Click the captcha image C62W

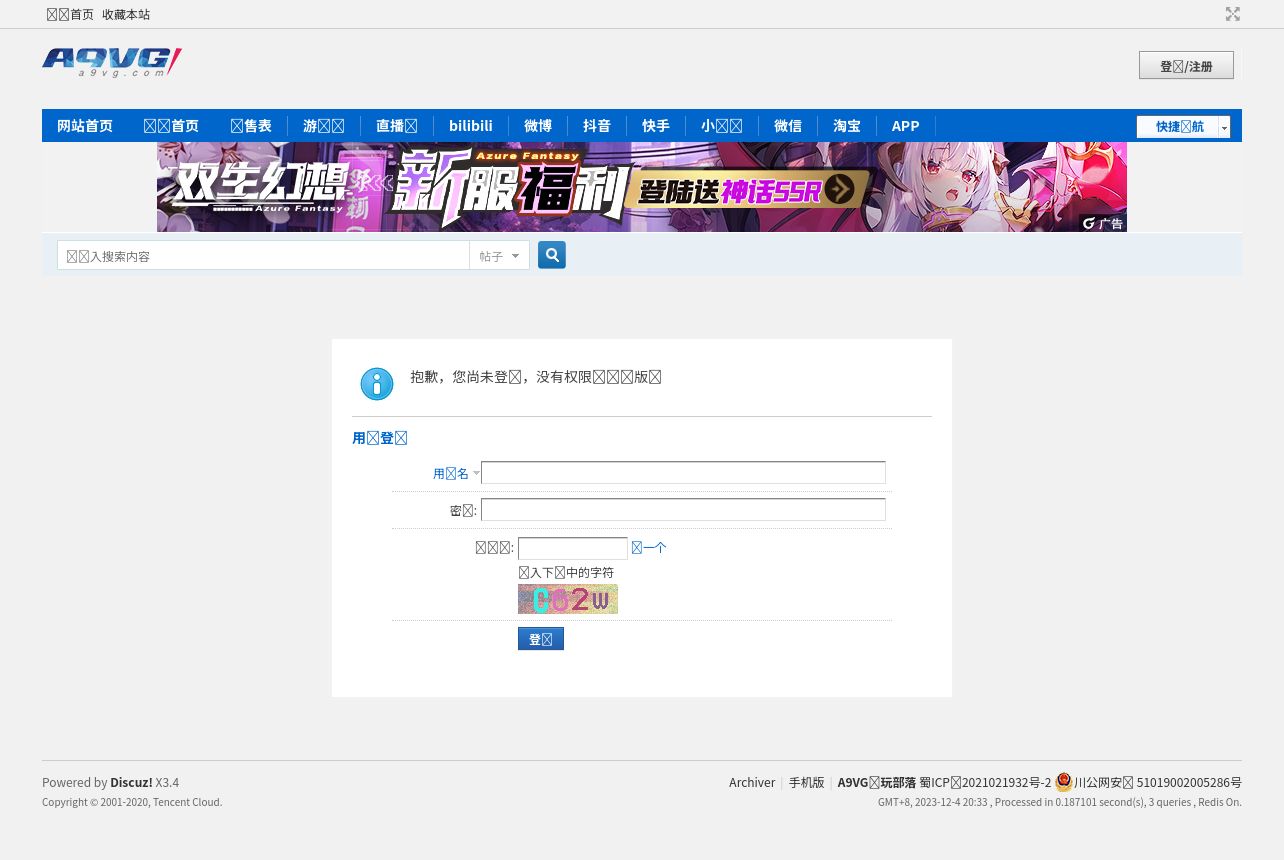[x=568, y=599]
